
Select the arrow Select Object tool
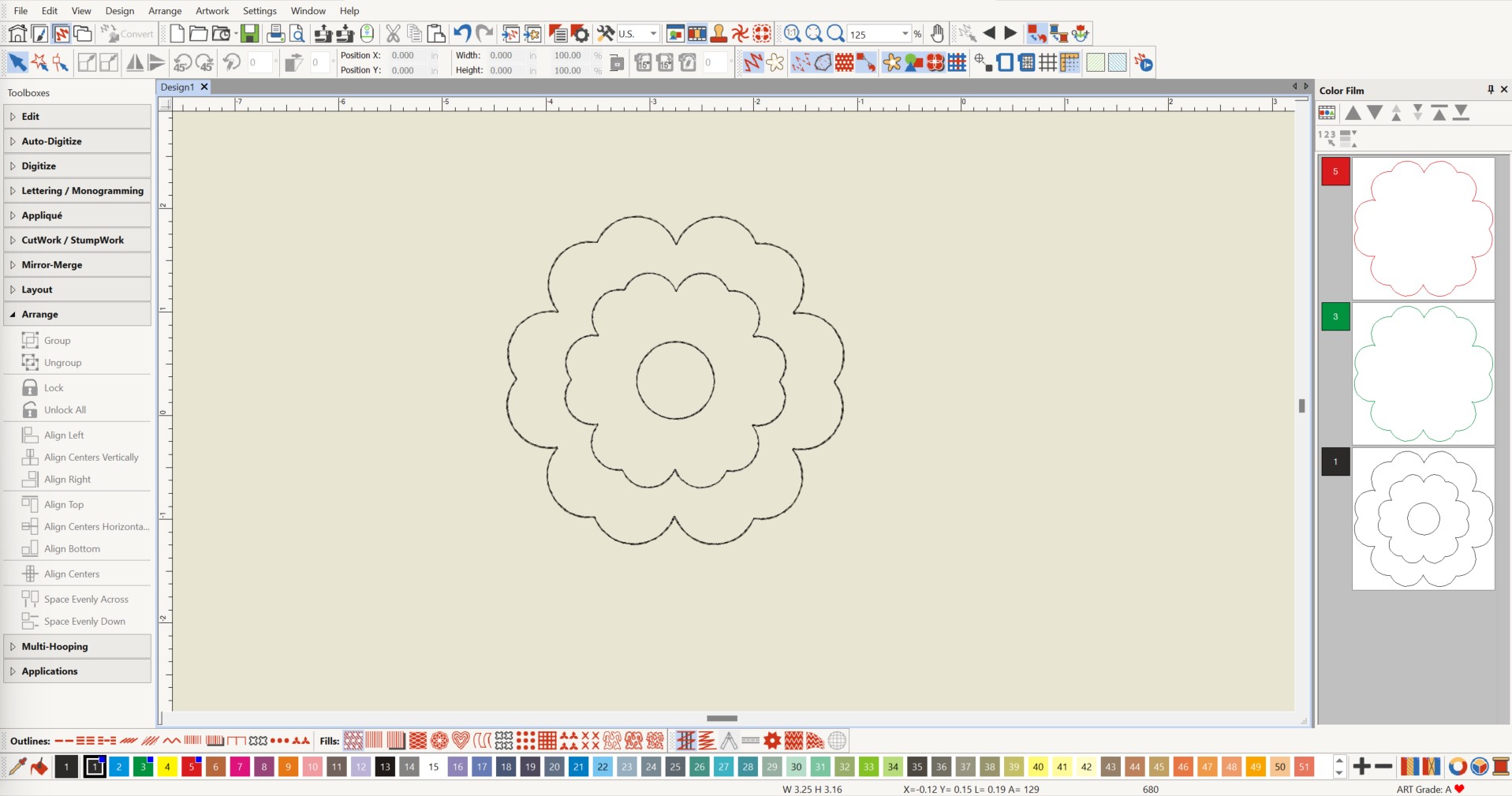pos(17,62)
